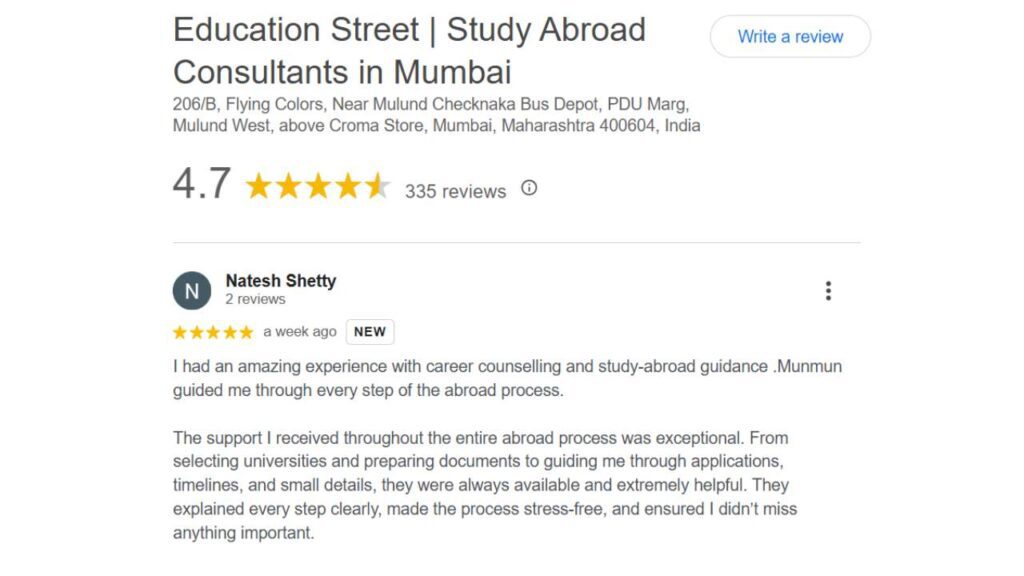Click the Education Street business name heading
This screenshot has height=576, width=1024.
coord(410,50)
